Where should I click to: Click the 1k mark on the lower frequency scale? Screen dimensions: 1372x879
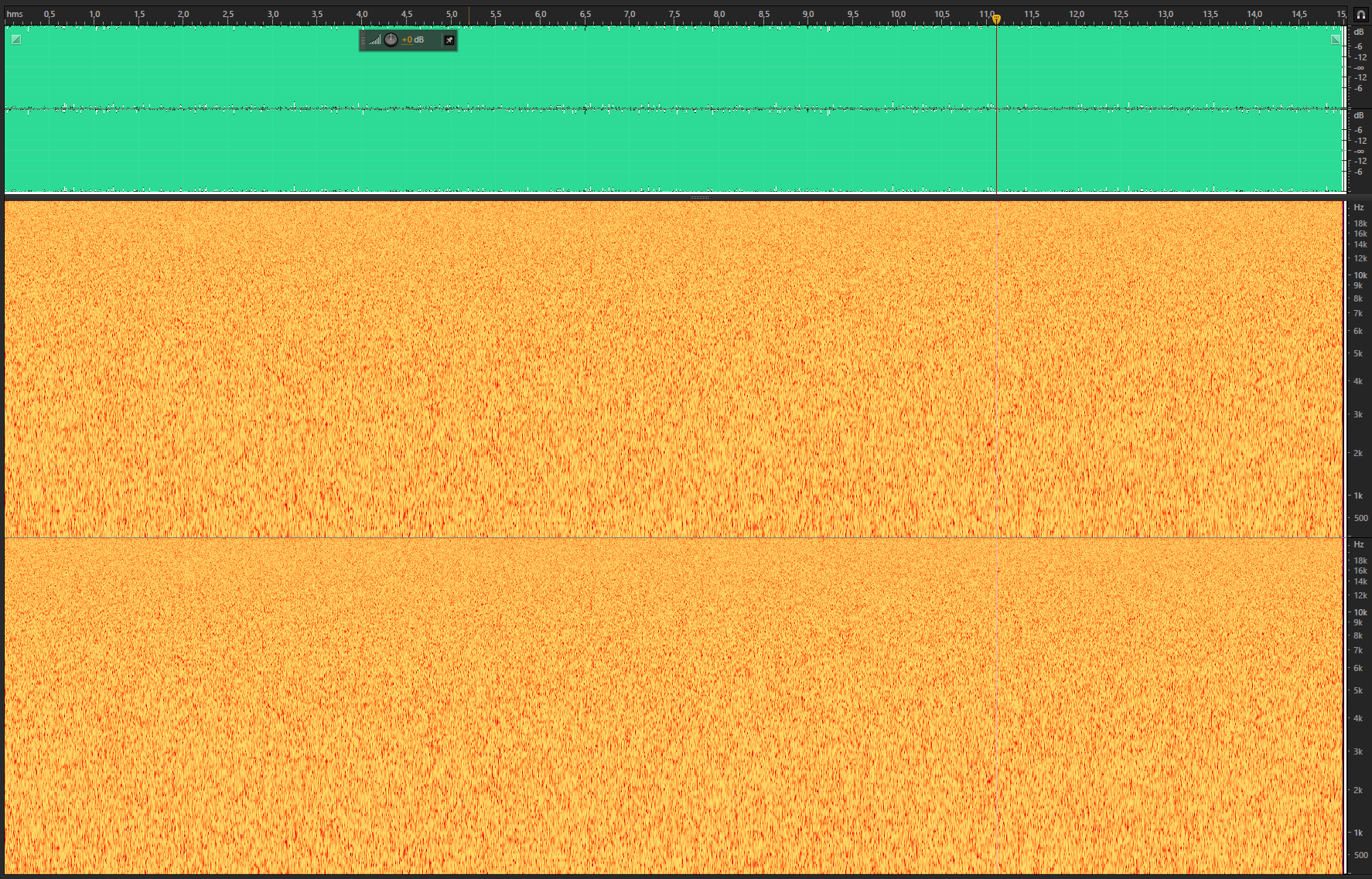1358,833
